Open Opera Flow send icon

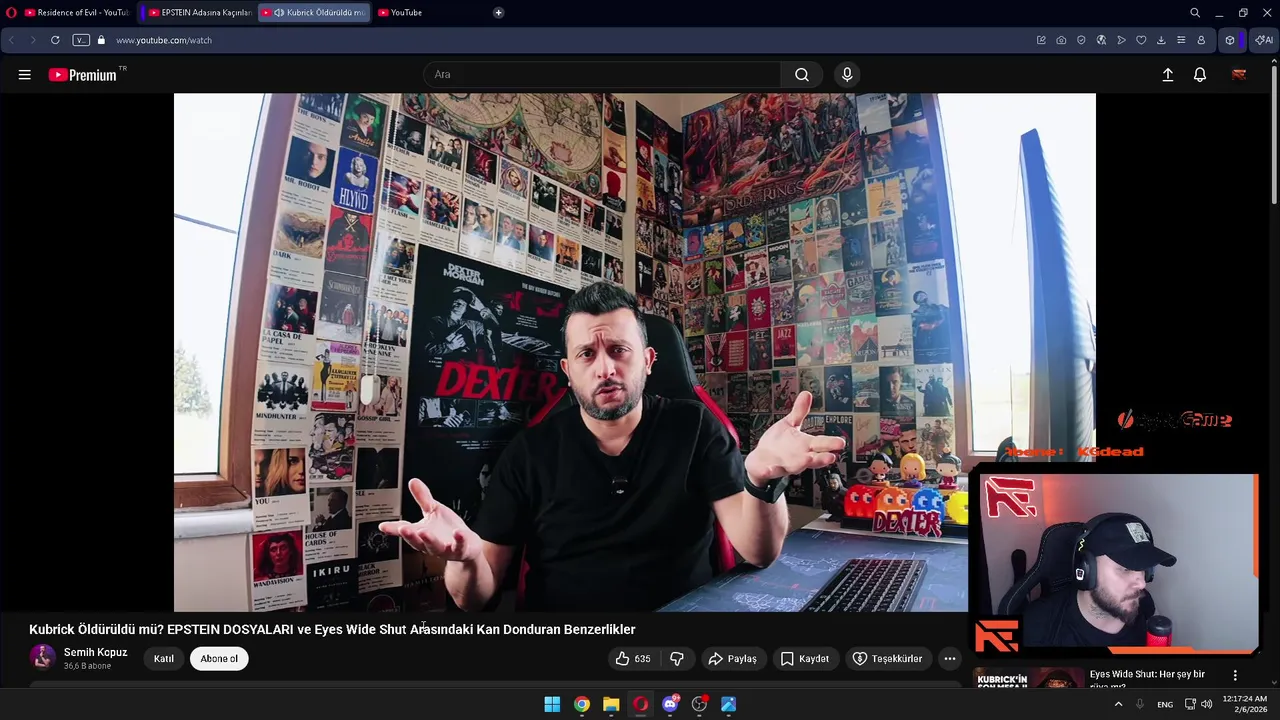click(x=1121, y=40)
